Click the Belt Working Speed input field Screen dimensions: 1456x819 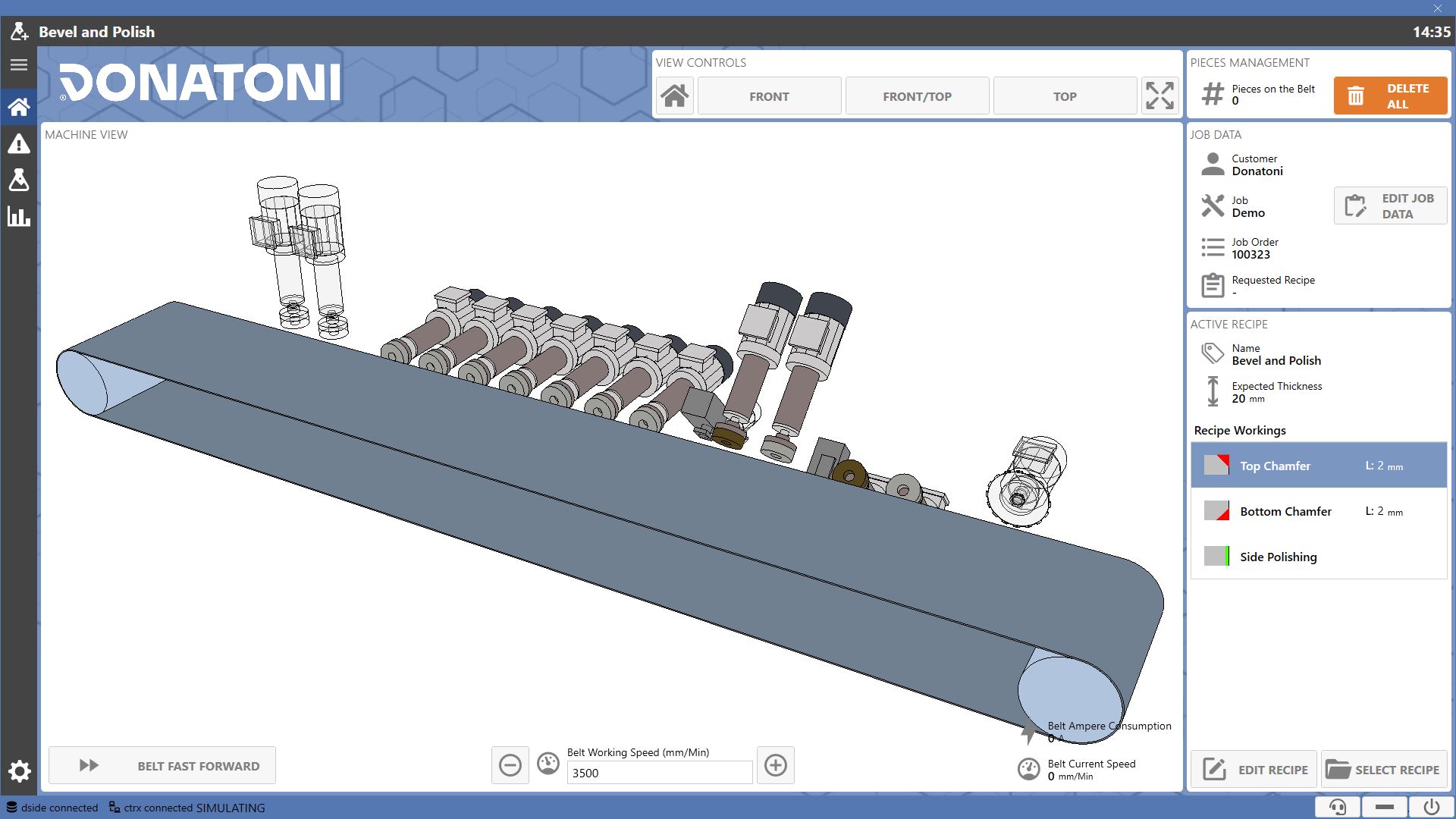(660, 773)
